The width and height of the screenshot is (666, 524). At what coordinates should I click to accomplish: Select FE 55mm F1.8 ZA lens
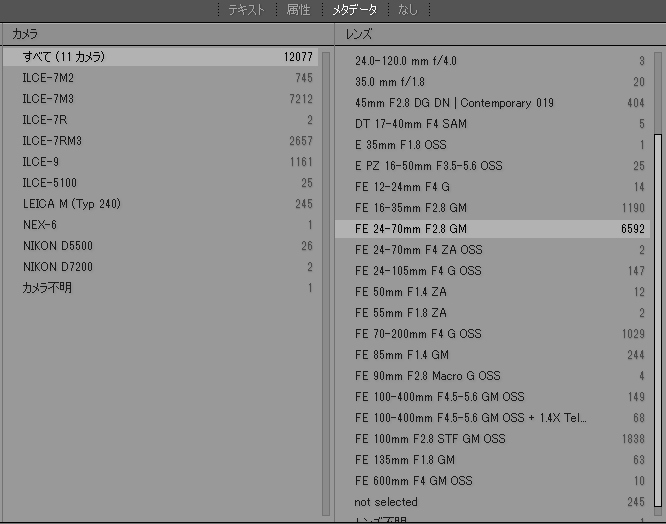coord(493,313)
